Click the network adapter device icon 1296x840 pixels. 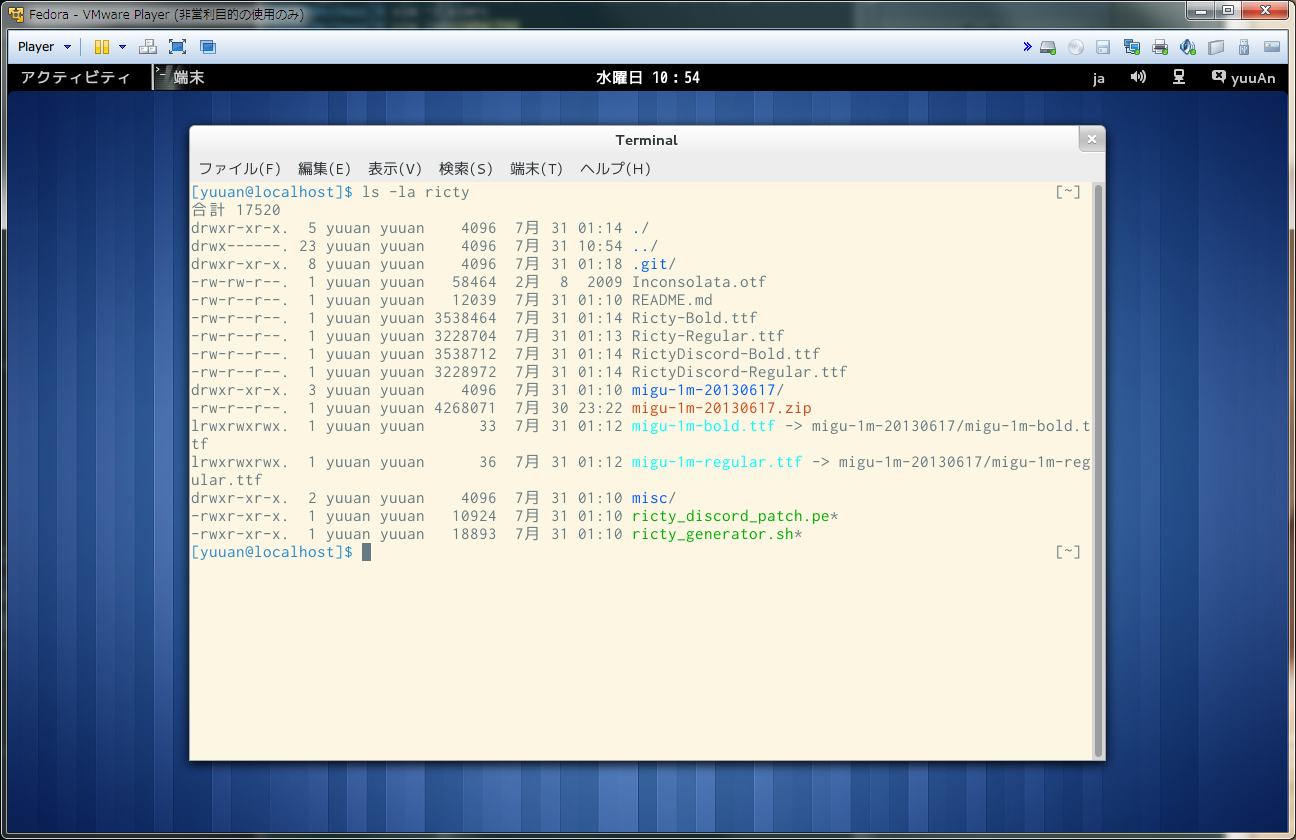coord(1132,47)
